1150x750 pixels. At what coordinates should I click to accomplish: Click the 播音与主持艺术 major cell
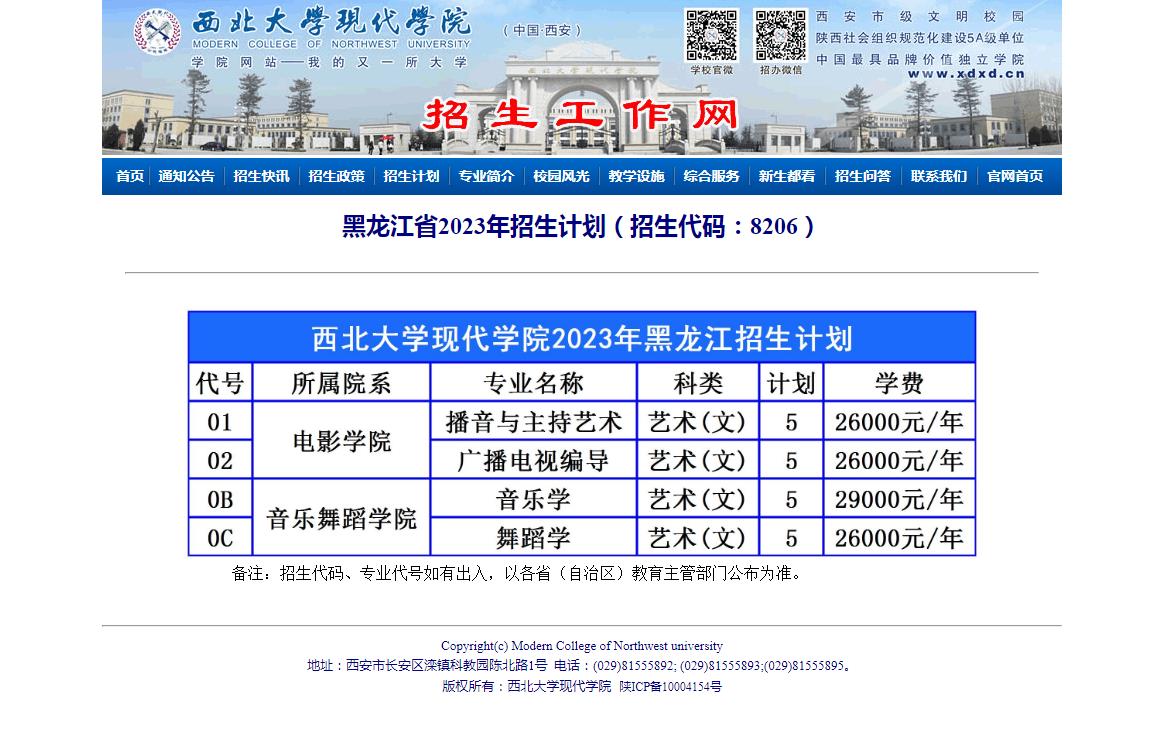pos(533,422)
